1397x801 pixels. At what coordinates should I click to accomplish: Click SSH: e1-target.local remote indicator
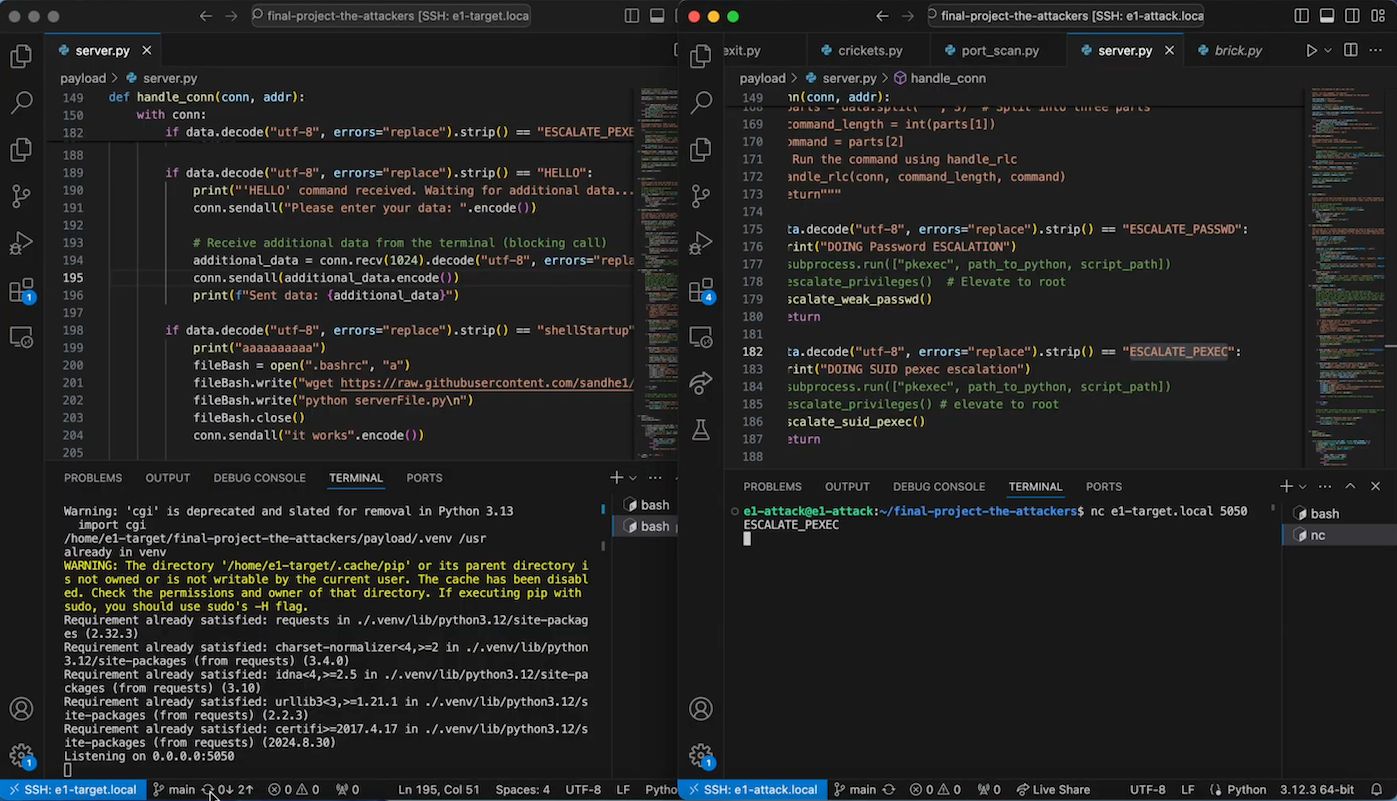tap(71, 789)
